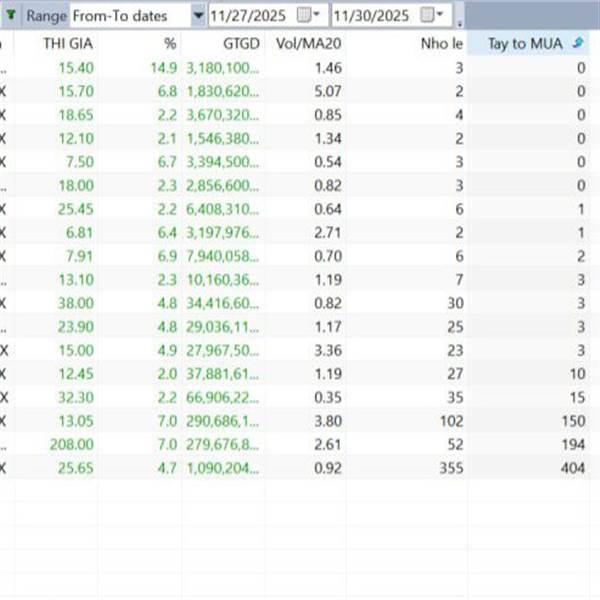Screen dimensions: 600x600
Task: Click the percent value 6.8
Action: (x=168, y=91)
